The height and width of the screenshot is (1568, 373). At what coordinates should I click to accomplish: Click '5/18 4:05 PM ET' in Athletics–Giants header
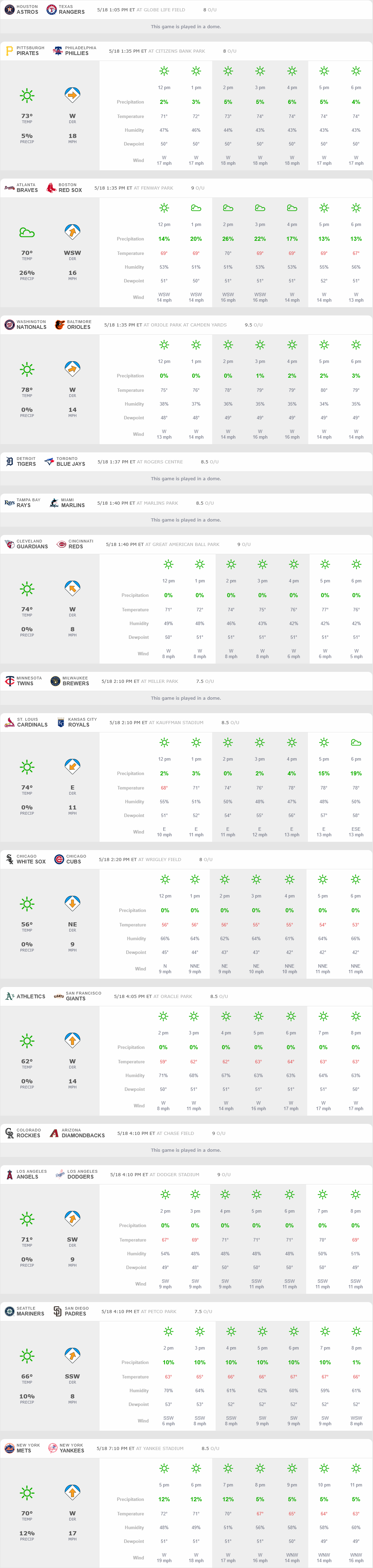tap(133, 997)
